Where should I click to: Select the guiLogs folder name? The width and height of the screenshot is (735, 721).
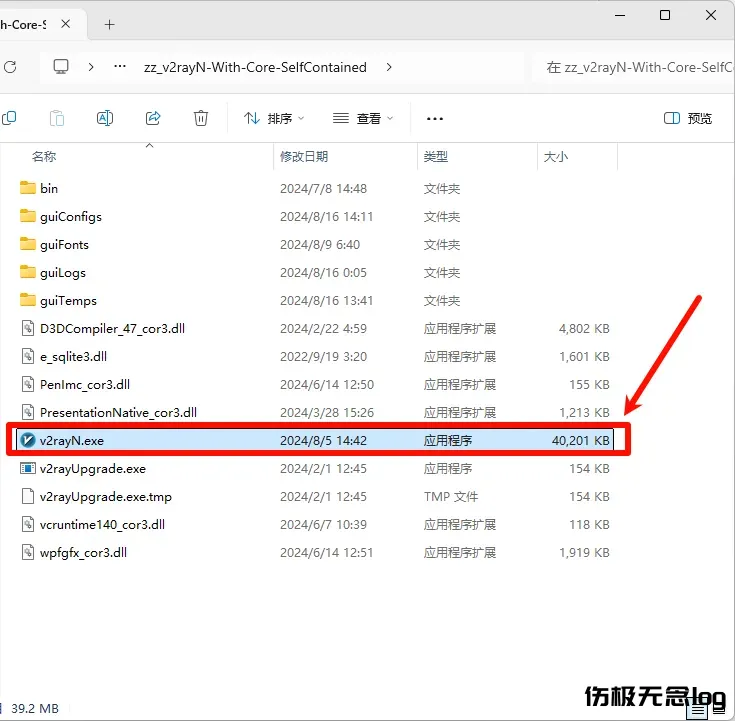click(x=63, y=272)
